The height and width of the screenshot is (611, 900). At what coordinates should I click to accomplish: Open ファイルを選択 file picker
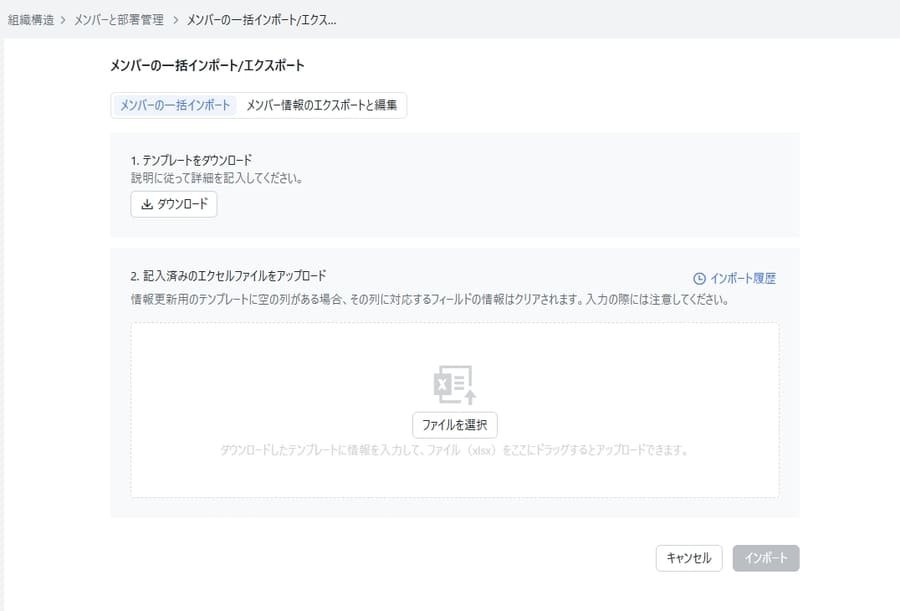[453, 423]
